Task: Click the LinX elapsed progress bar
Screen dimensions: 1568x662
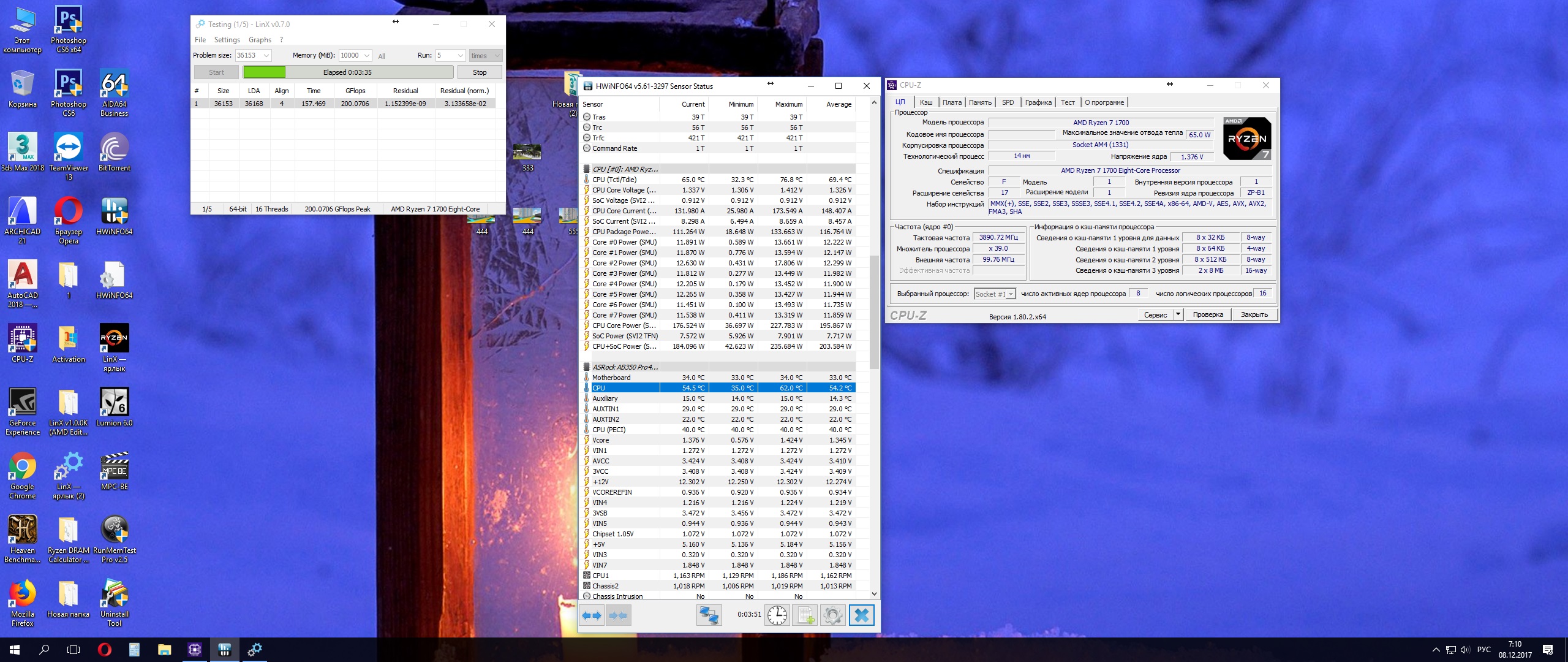Action: [348, 72]
